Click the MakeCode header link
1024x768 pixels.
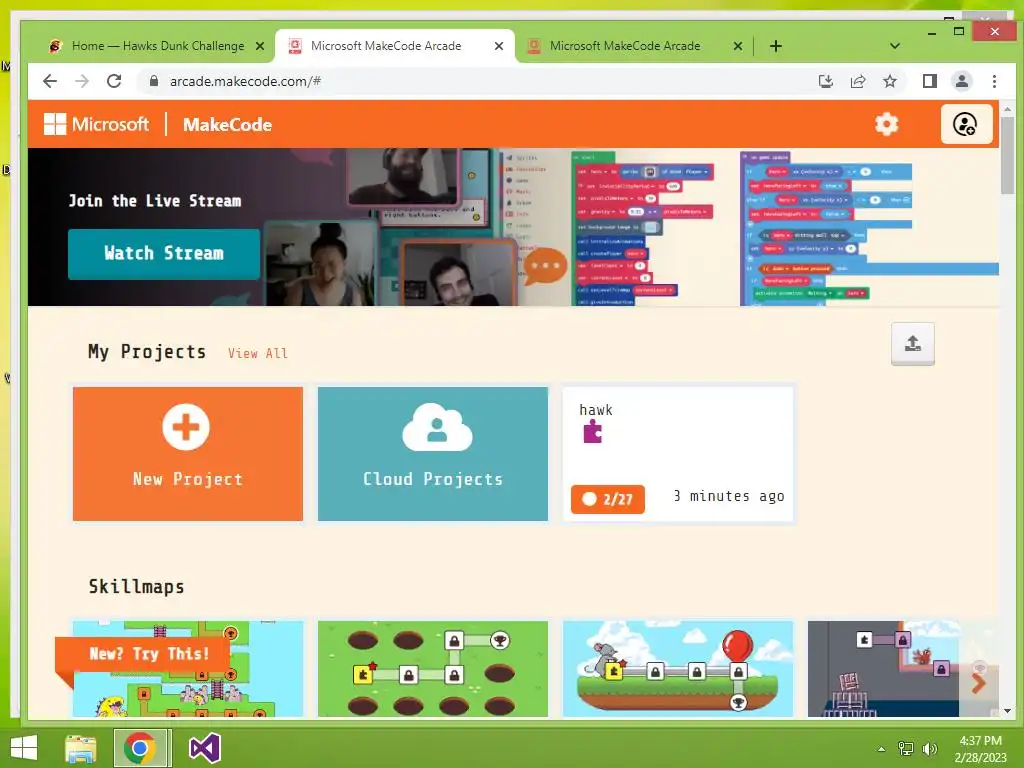(227, 124)
